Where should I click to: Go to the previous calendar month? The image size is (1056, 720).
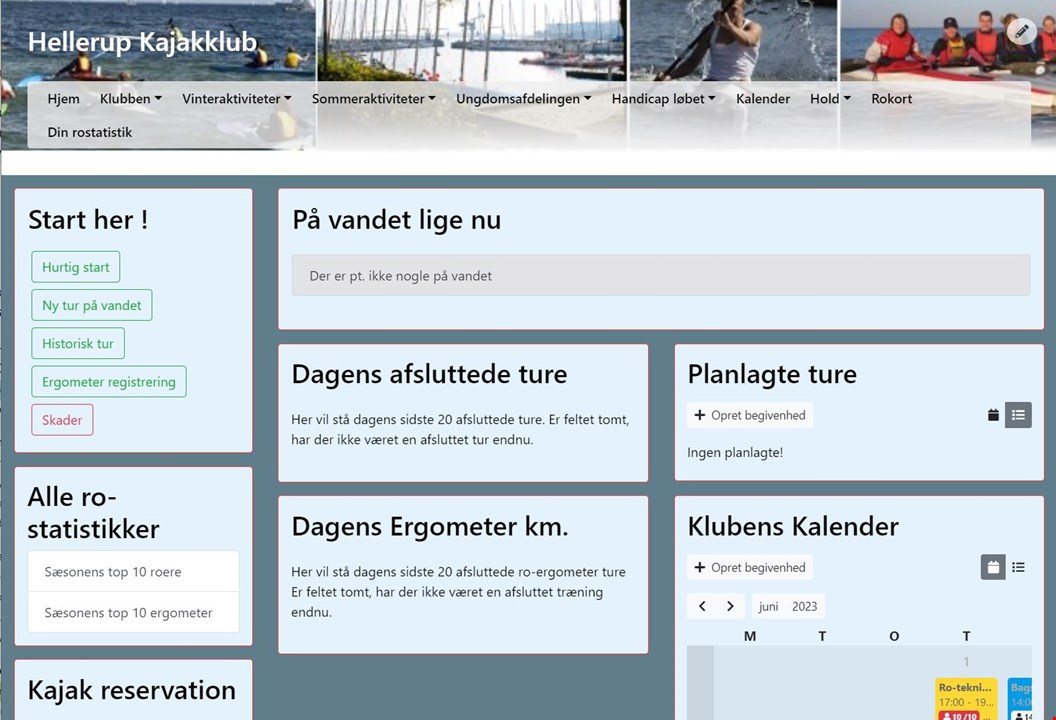tap(702, 606)
